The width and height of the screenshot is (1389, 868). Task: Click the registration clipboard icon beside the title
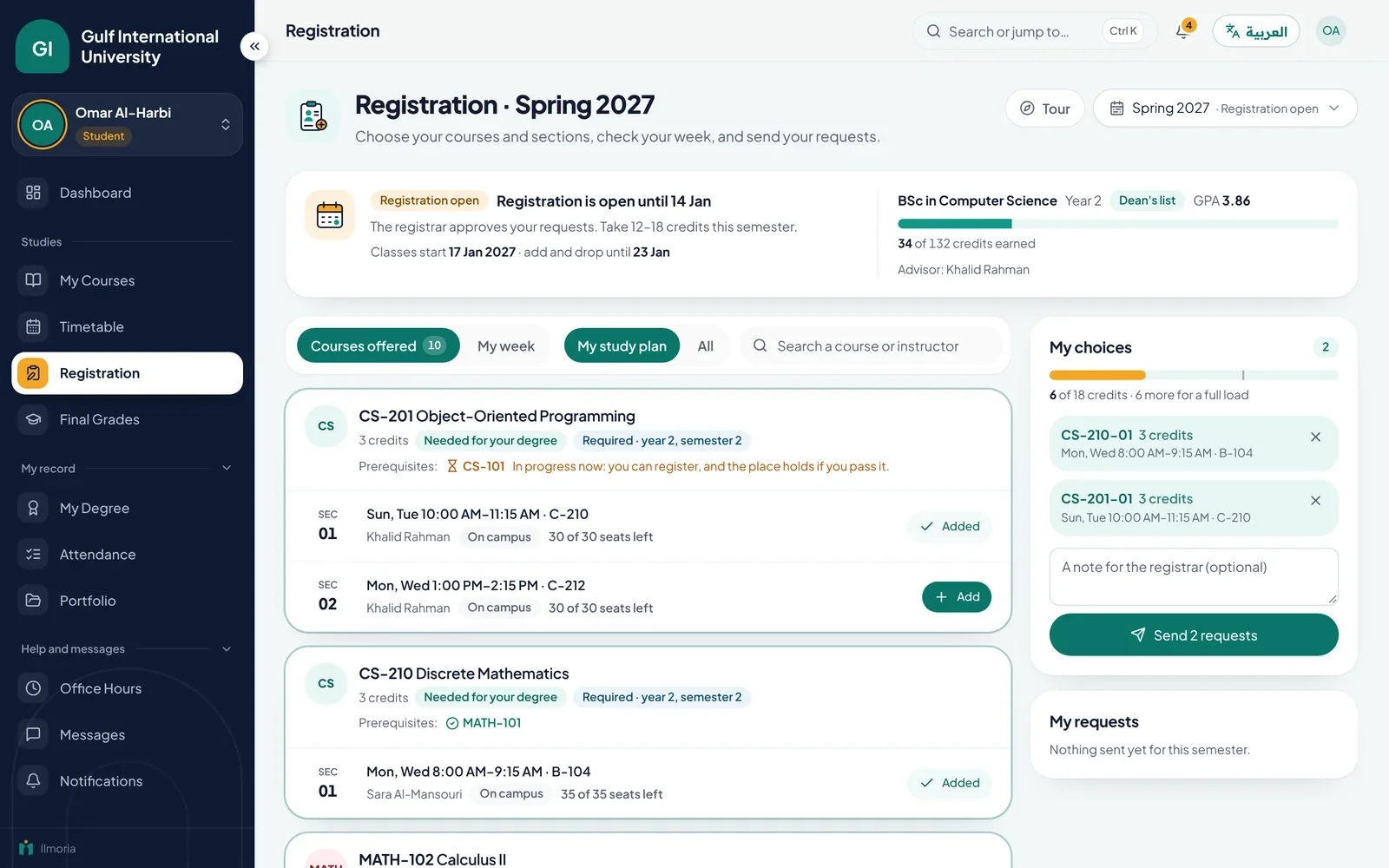313,115
